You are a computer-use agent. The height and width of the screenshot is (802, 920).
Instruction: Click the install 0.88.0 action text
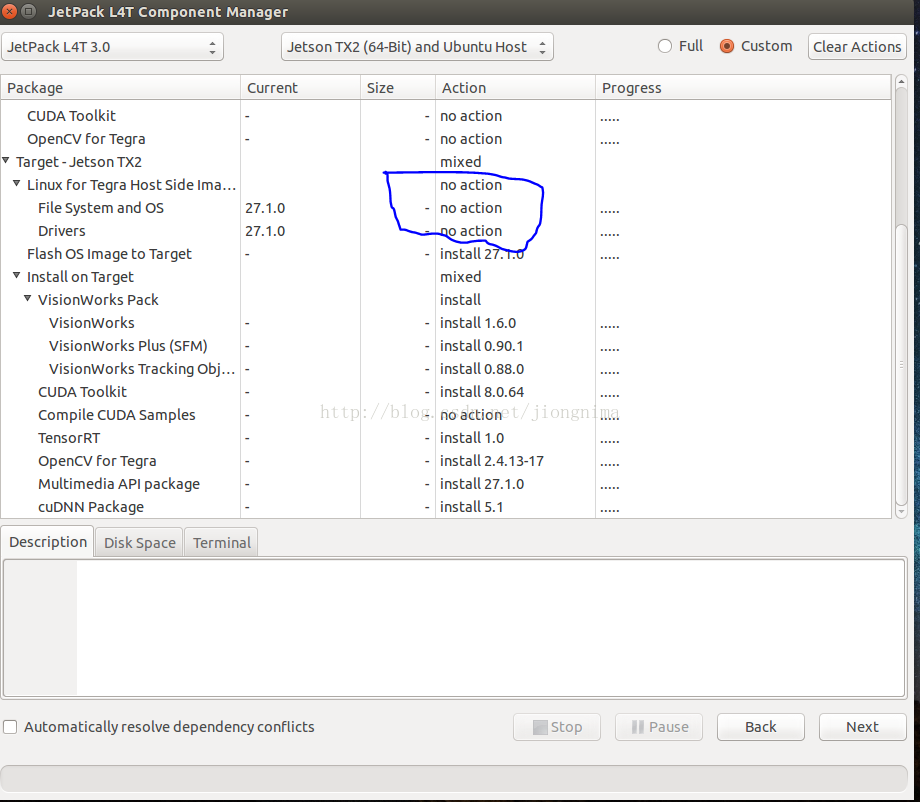(482, 368)
